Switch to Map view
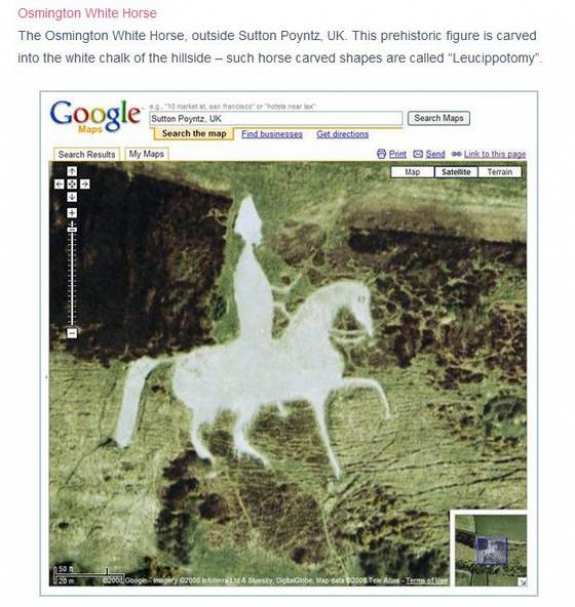The width and height of the screenshot is (575, 607). 412,172
